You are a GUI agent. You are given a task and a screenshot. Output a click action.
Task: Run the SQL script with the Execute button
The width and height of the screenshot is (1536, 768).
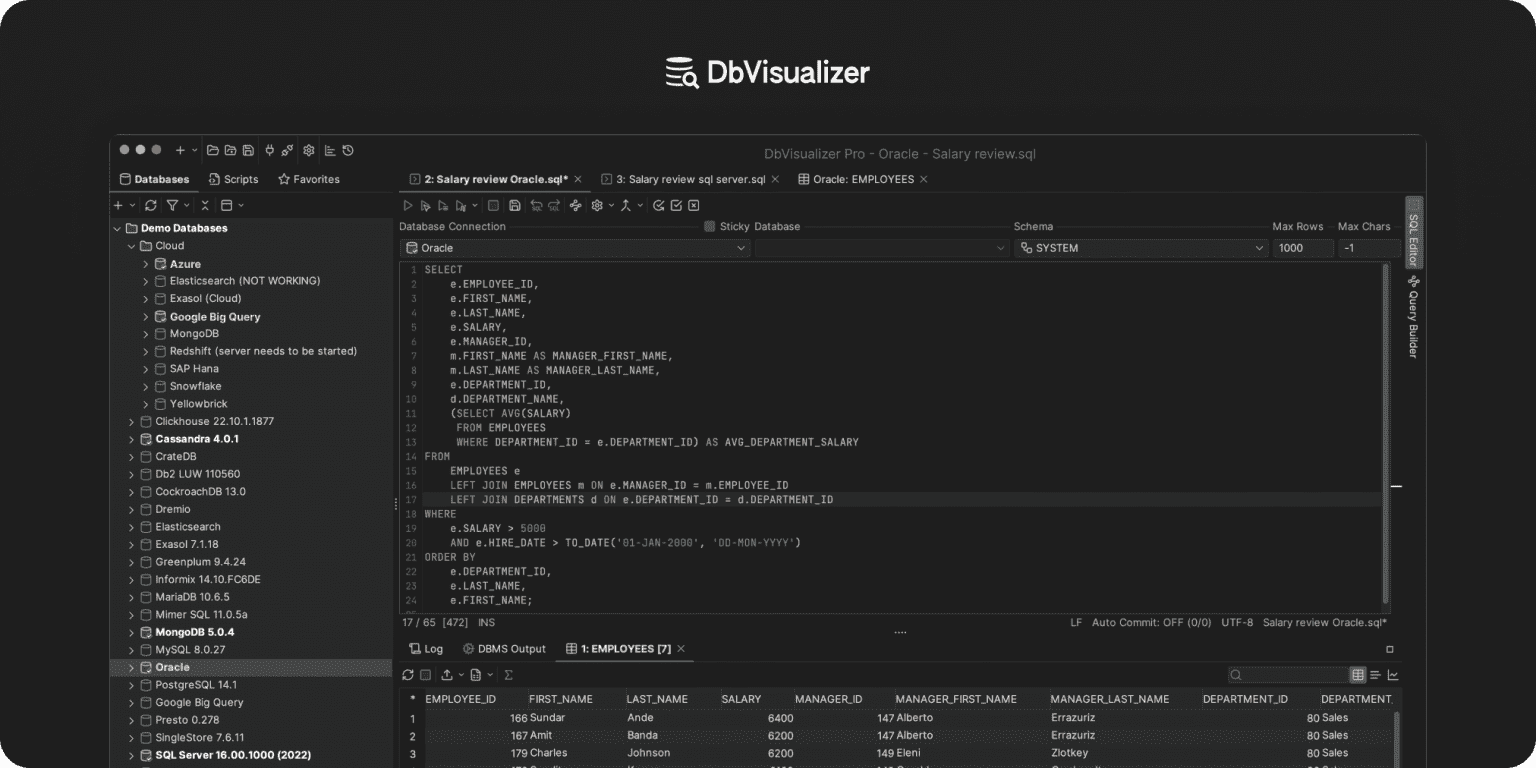[x=410, y=205]
